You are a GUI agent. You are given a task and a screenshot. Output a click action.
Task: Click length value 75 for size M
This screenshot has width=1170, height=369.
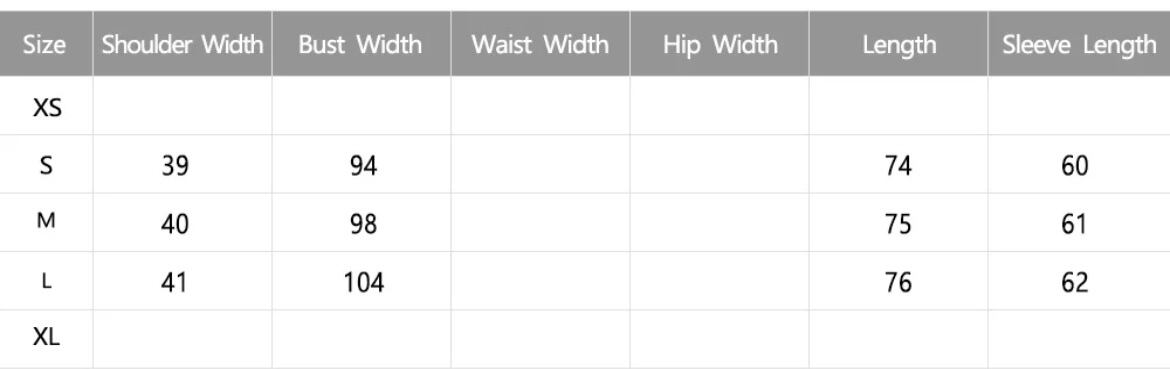898,224
